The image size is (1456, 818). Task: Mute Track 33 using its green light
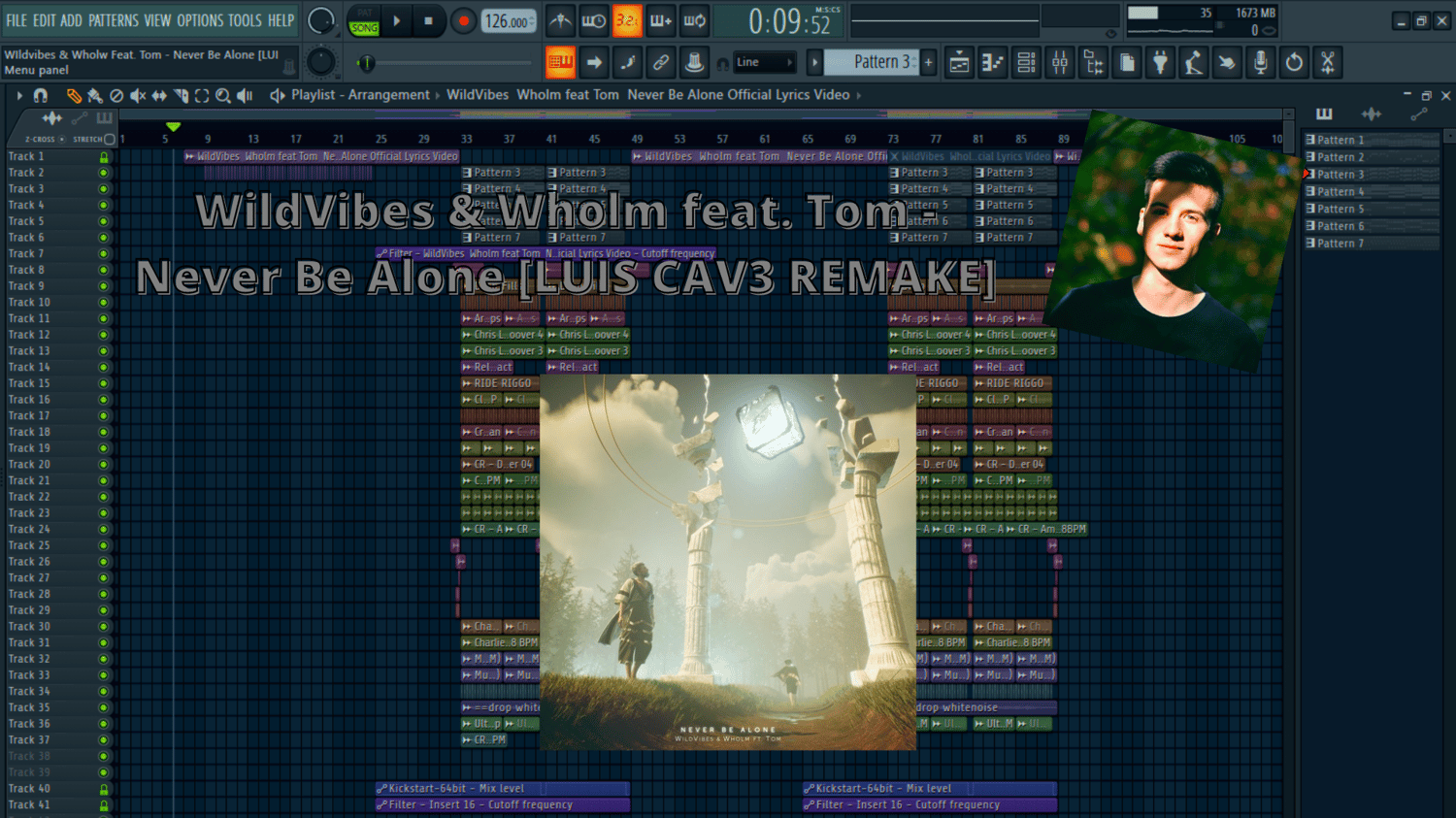[104, 675]
